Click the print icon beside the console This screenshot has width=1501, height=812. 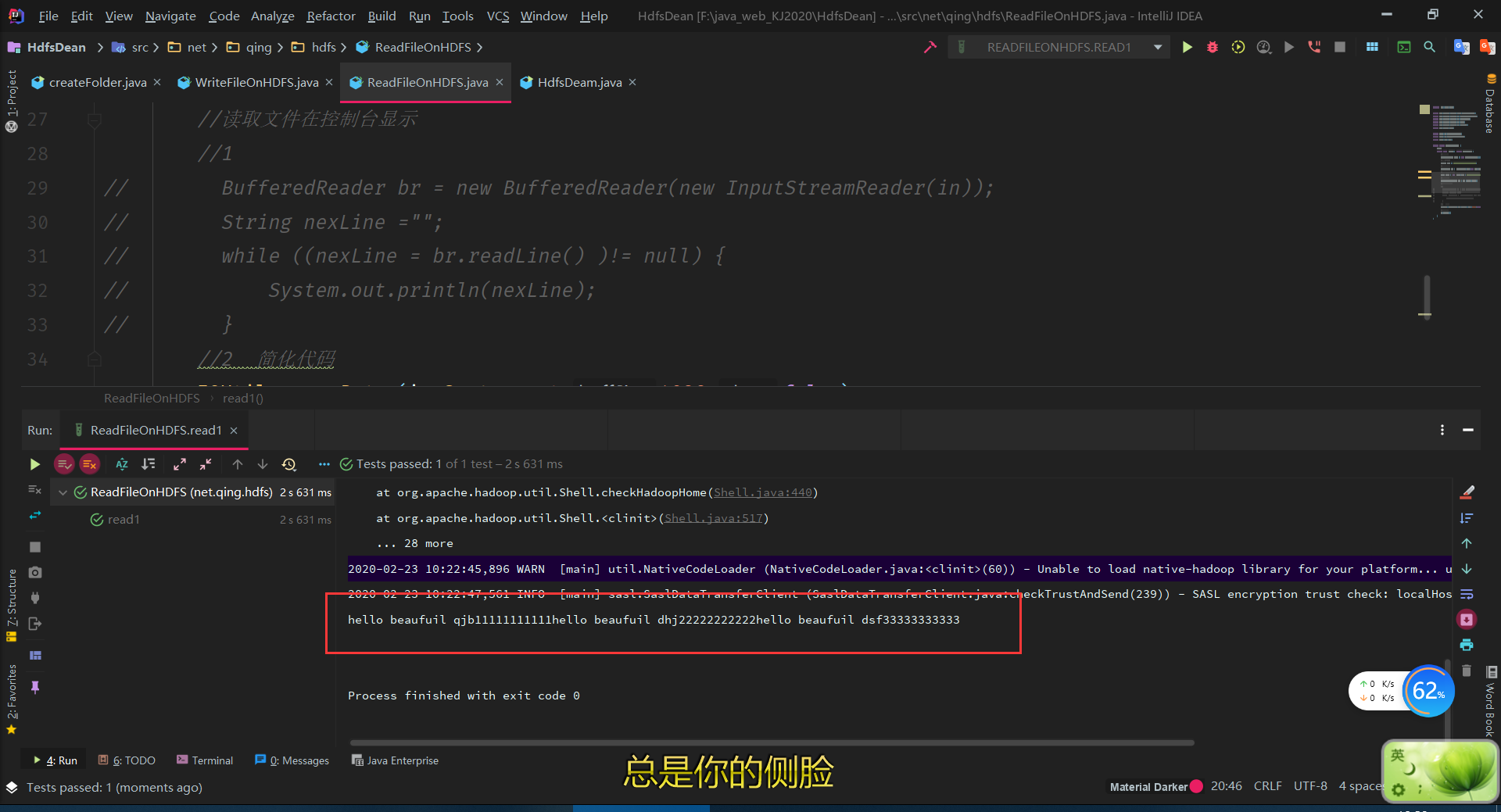(1467, 645)
